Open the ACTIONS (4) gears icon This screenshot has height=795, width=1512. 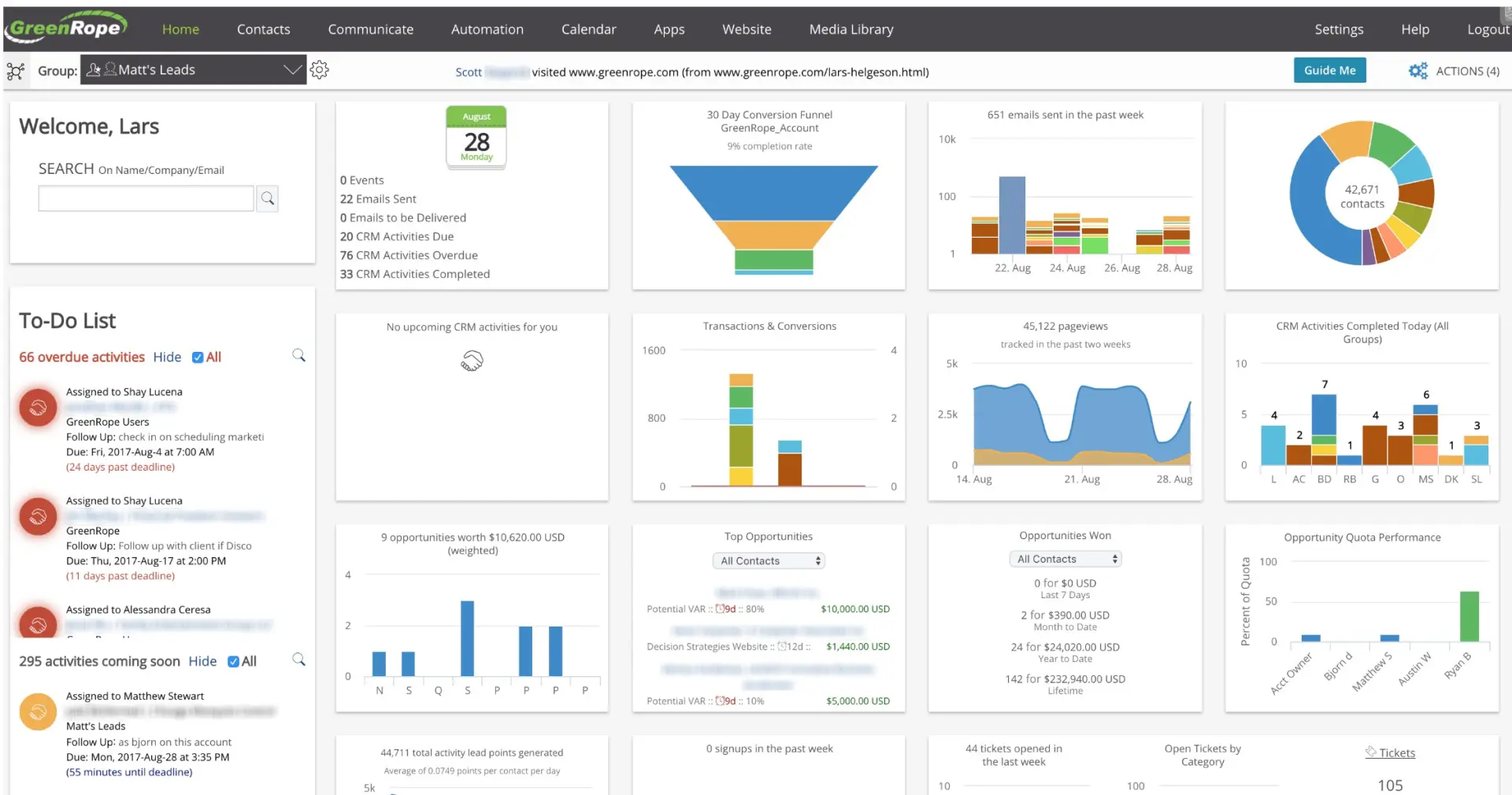[1417, 71]
